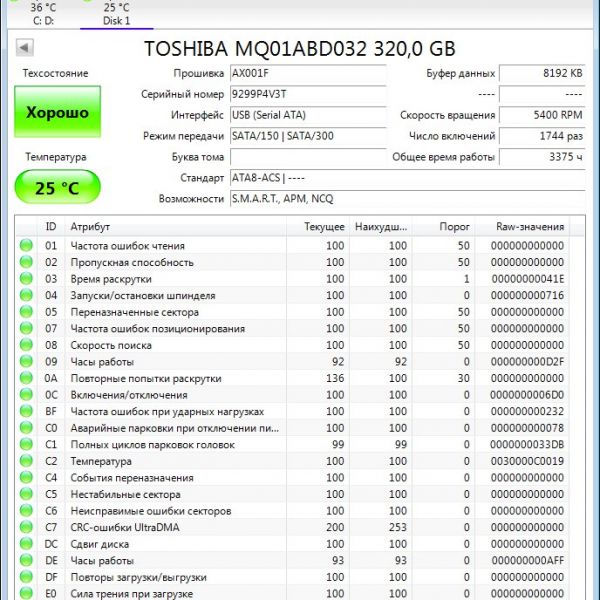This screenshot has height=600, width=600.
Task: Click status icon of attribute 04
Action: (26, 295)
